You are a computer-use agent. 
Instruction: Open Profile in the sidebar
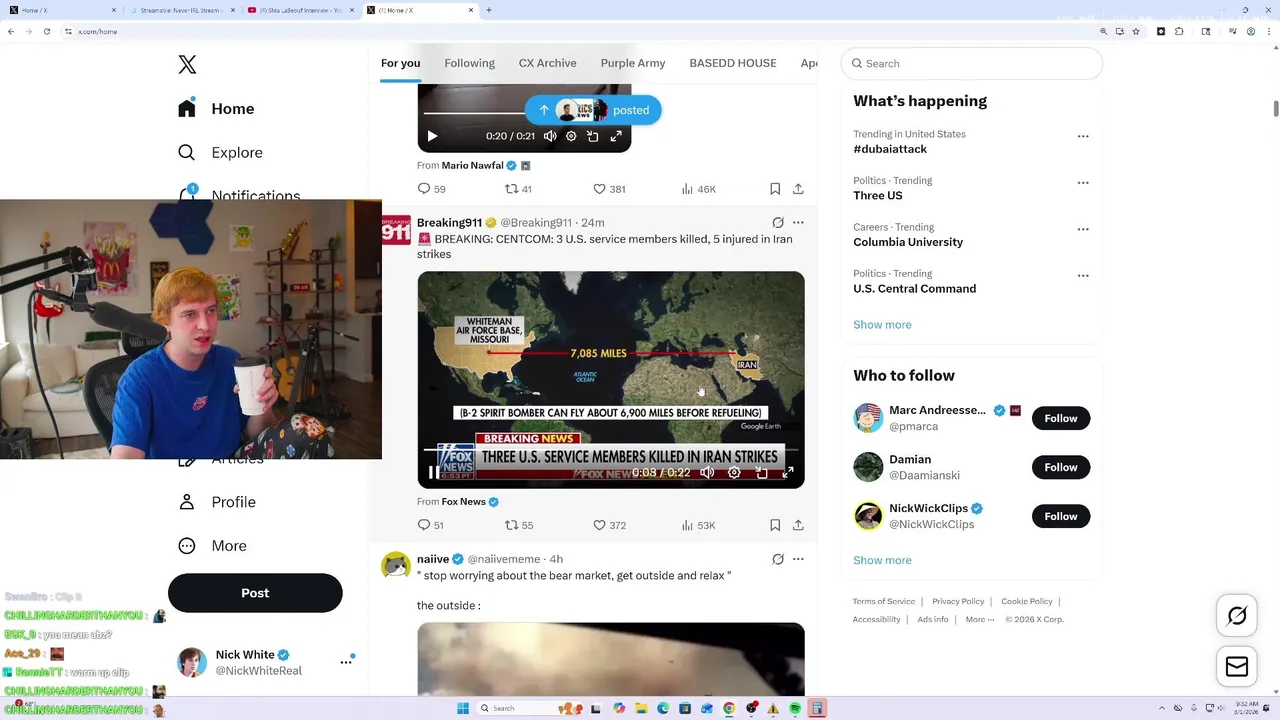[217, 502]
